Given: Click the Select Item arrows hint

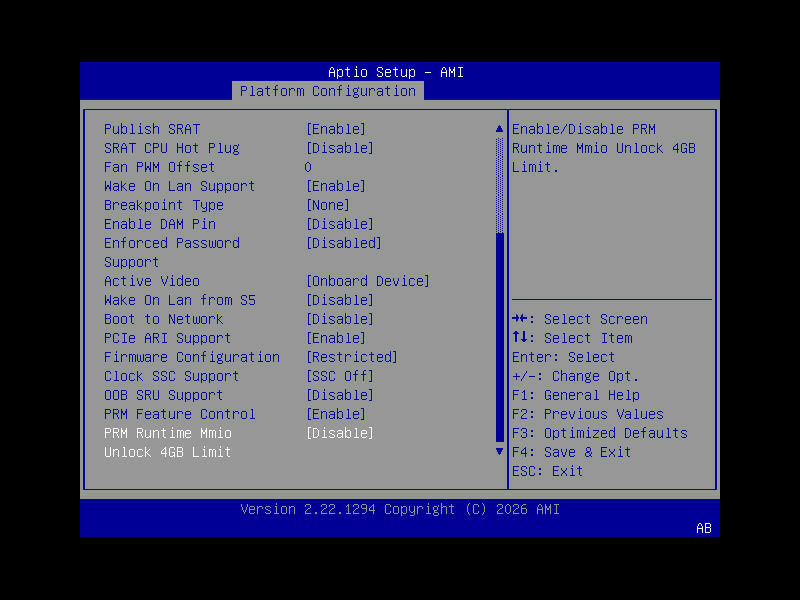Looking at the screenshot, I should pyautogui.click(x=572, y=338).
